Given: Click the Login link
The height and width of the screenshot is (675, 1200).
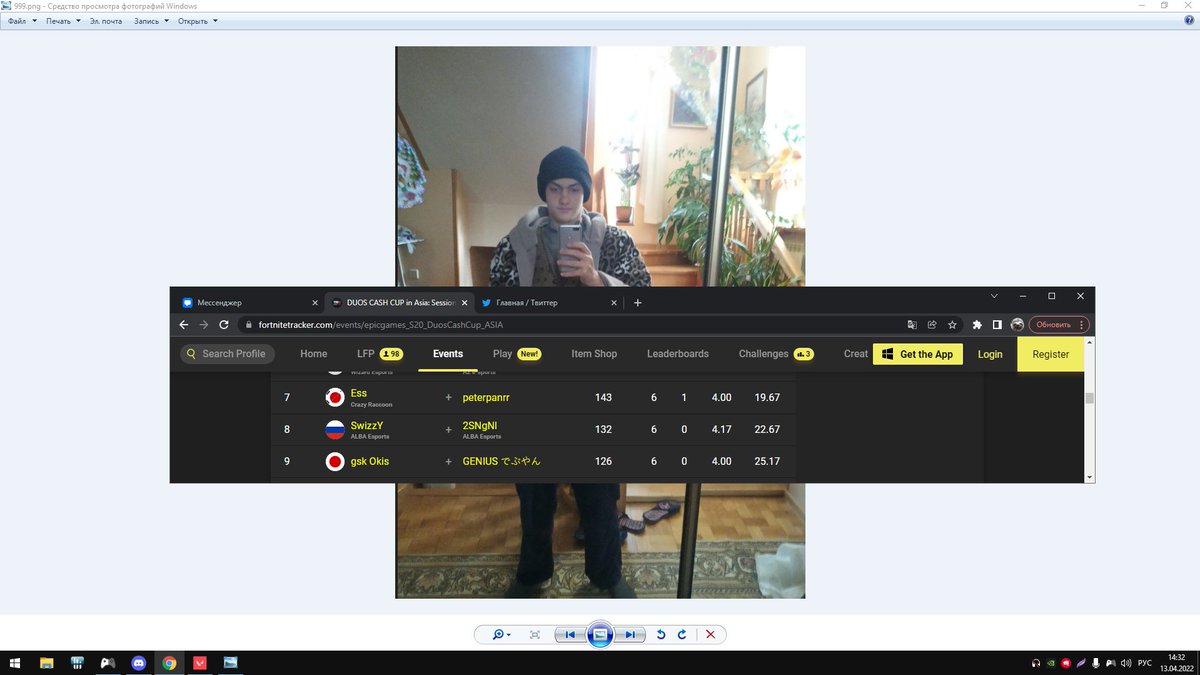Looking at the screenshot, I should coord(990,354).
